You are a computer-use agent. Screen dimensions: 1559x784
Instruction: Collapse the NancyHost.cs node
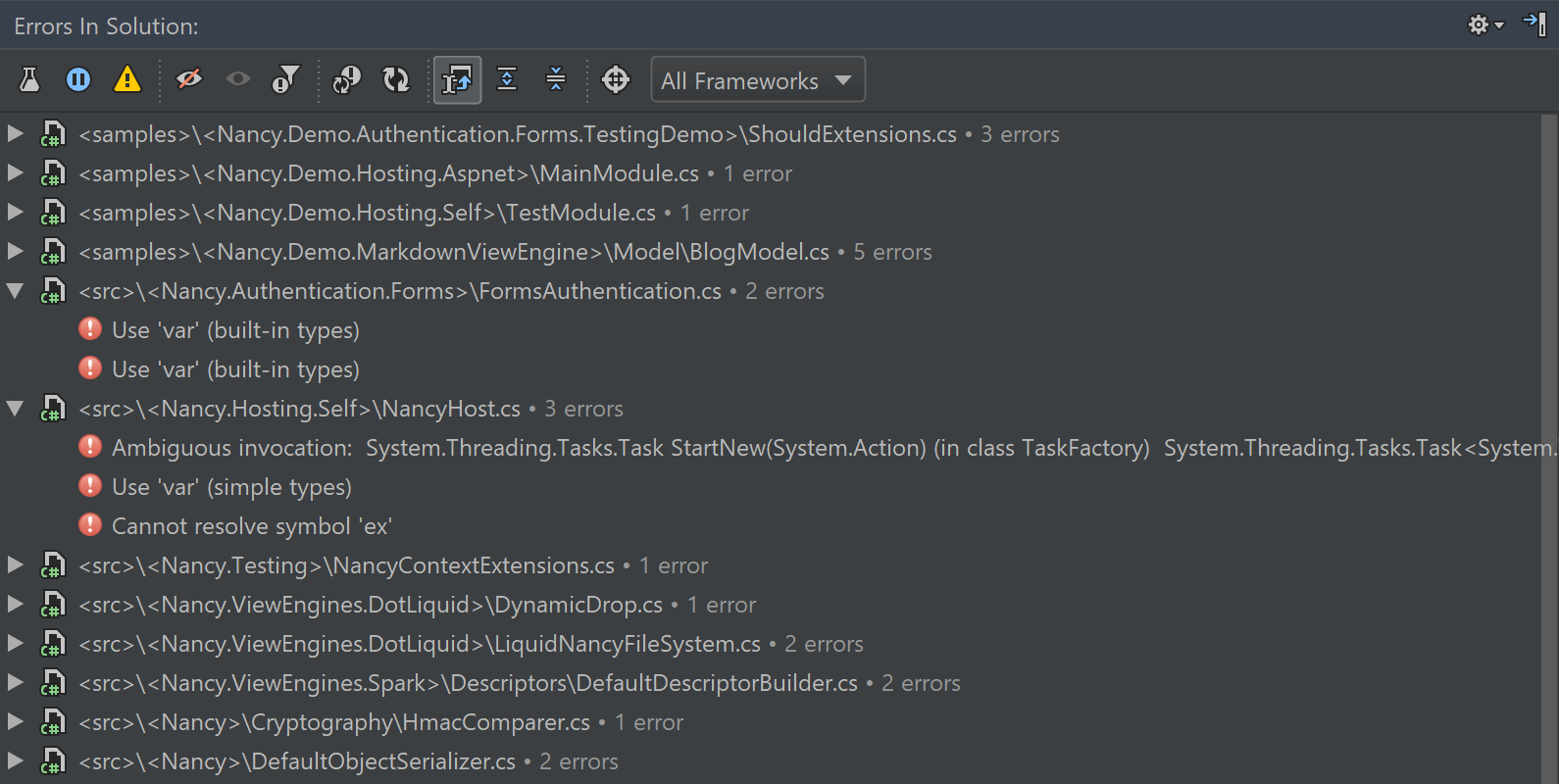[x=15, y=409]
